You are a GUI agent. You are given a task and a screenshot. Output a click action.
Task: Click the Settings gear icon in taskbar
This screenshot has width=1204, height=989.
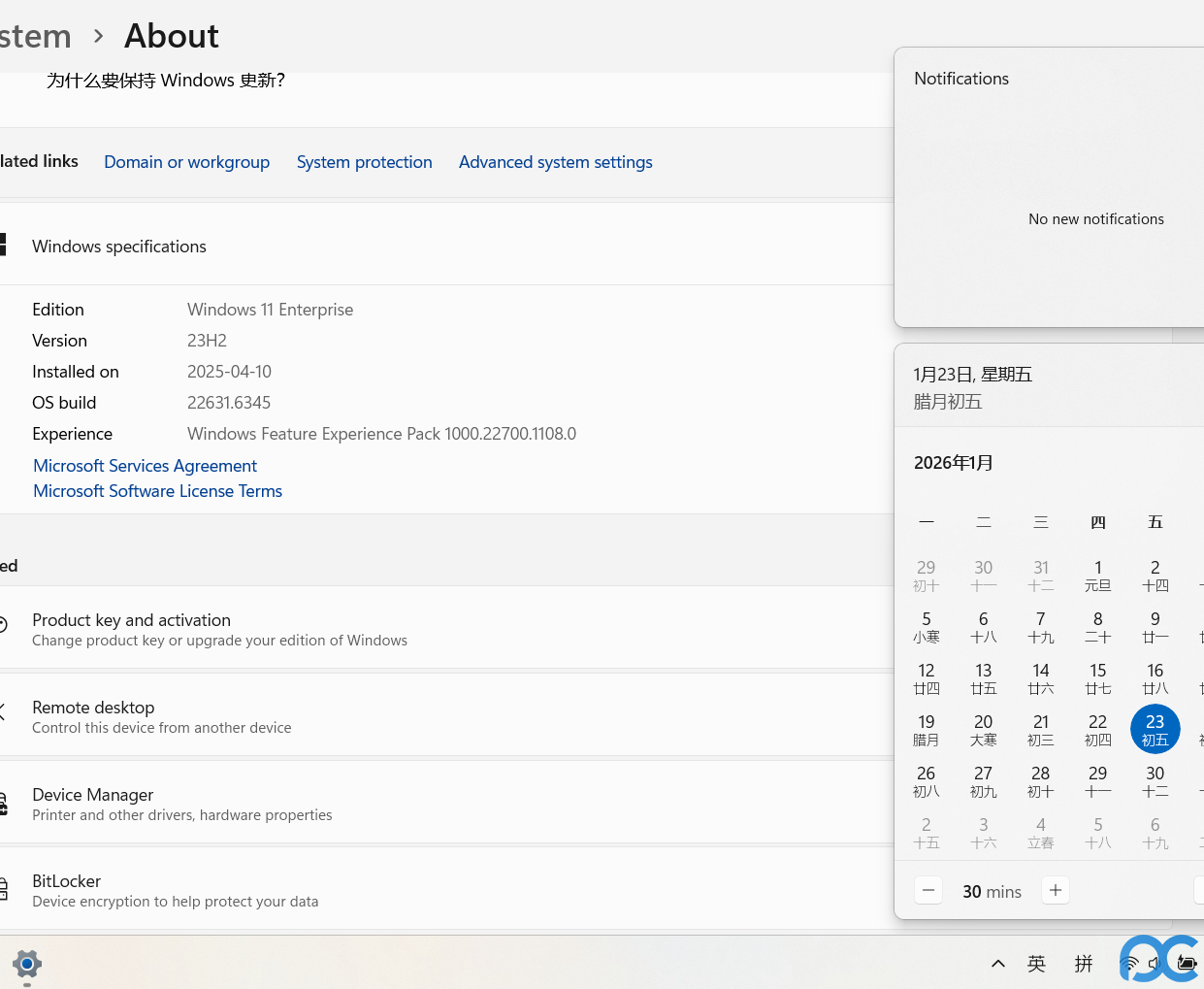coord(27,964)
